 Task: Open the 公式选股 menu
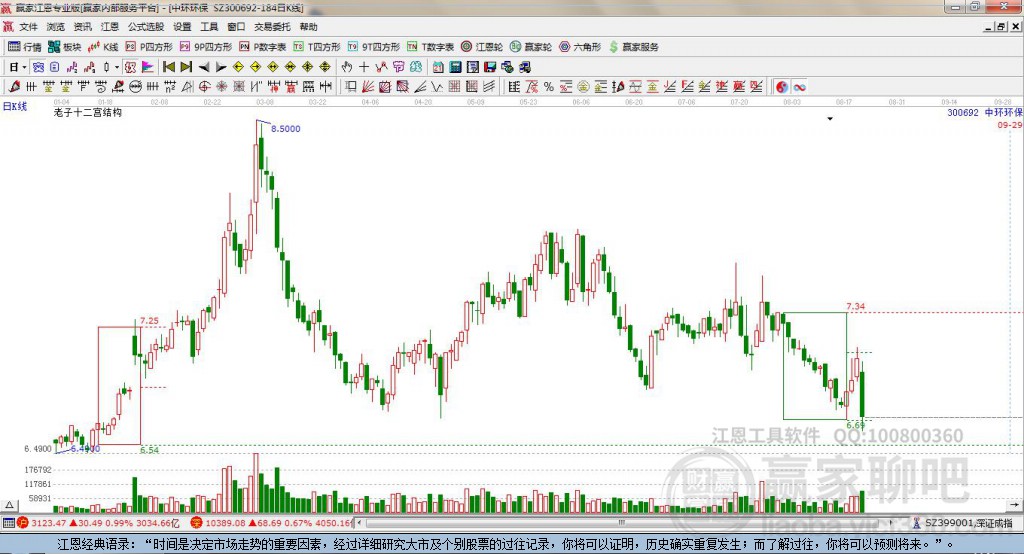[146, 27]
